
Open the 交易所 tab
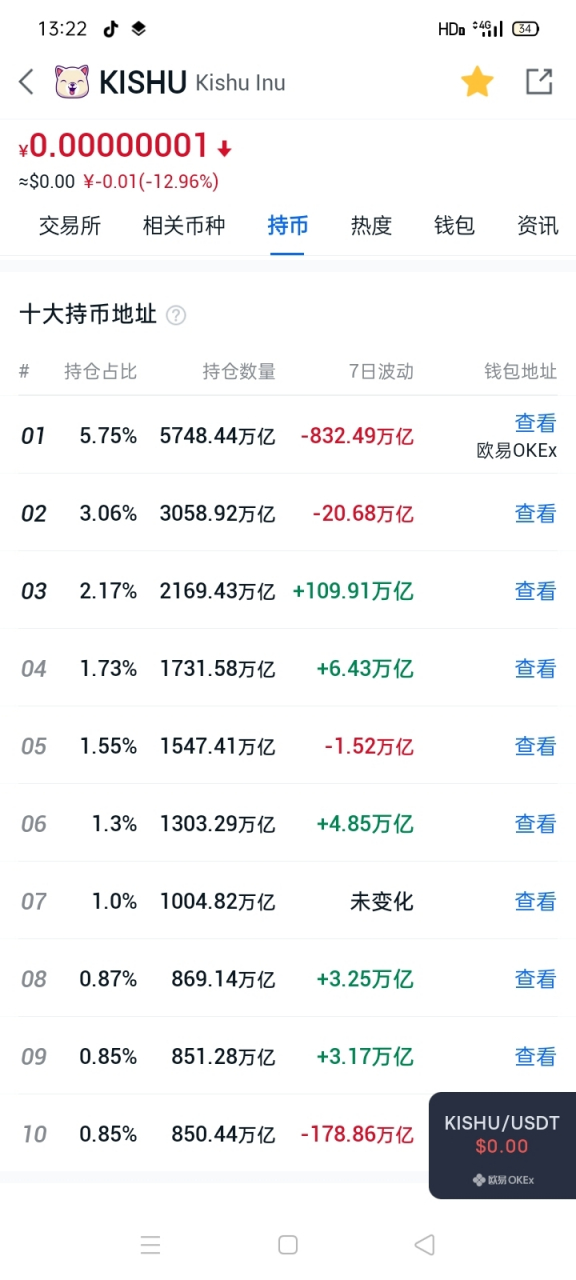click(x=70, y=226)
